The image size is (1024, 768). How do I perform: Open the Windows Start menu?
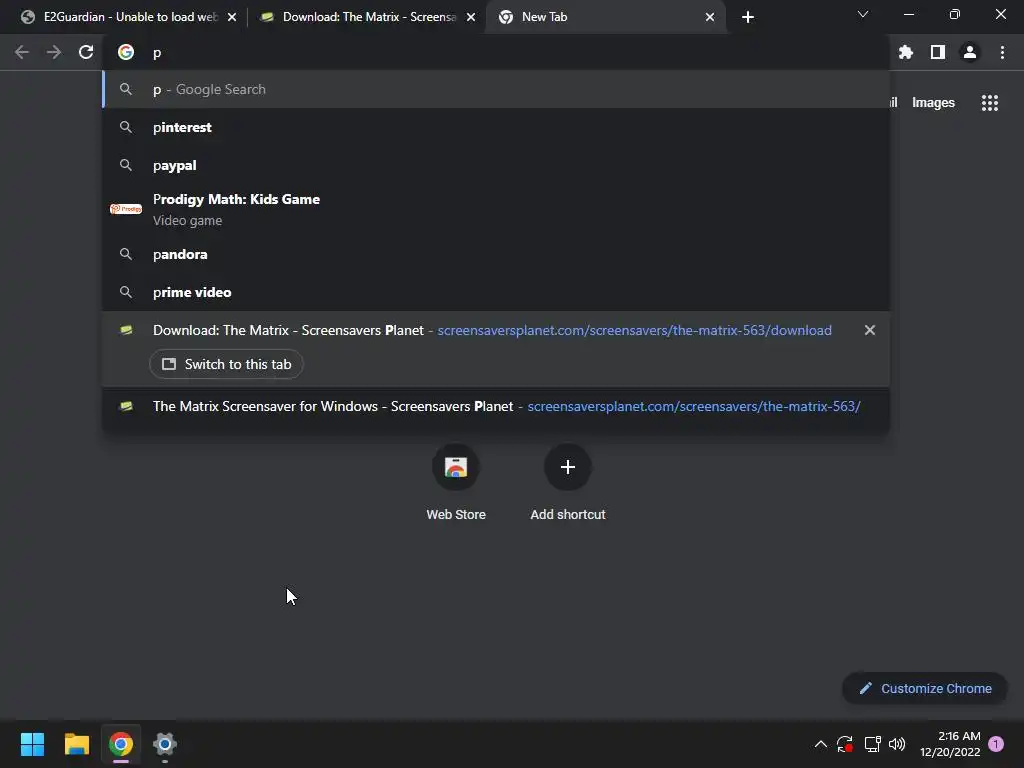click(32, 744)
